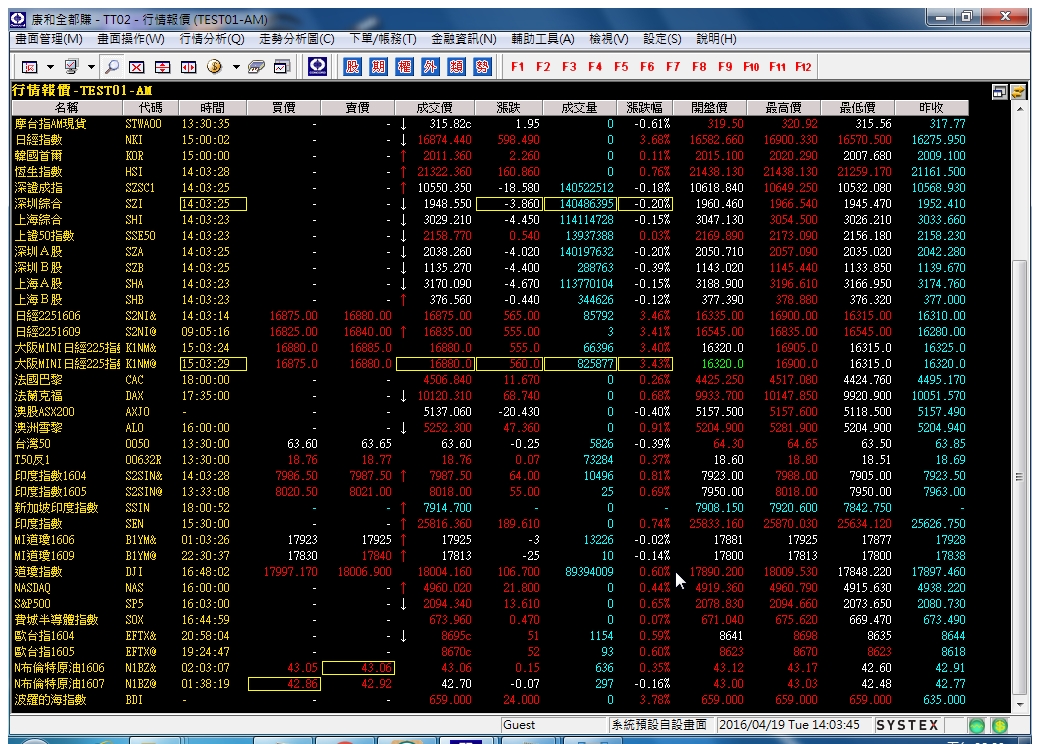The height and width of the screenshot is (744, 1040).
Task: Select the S&P500 row name
Action: click(32, 603)
